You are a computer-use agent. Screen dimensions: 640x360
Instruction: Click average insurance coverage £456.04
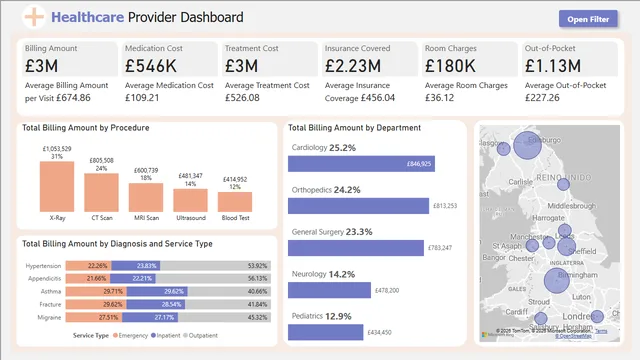[378, 98]
